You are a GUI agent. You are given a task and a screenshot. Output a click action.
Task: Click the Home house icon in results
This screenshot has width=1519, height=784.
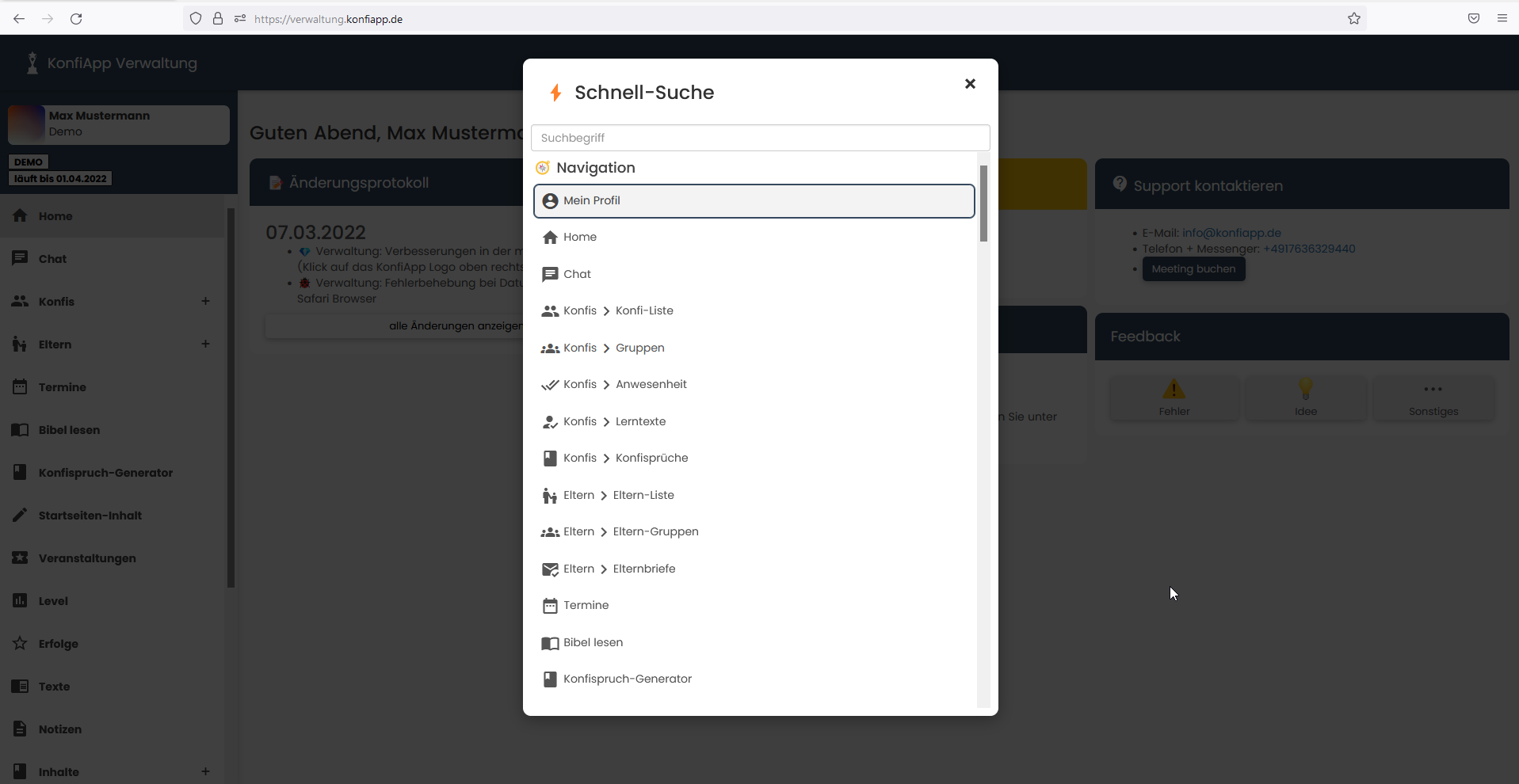[550, 238]
